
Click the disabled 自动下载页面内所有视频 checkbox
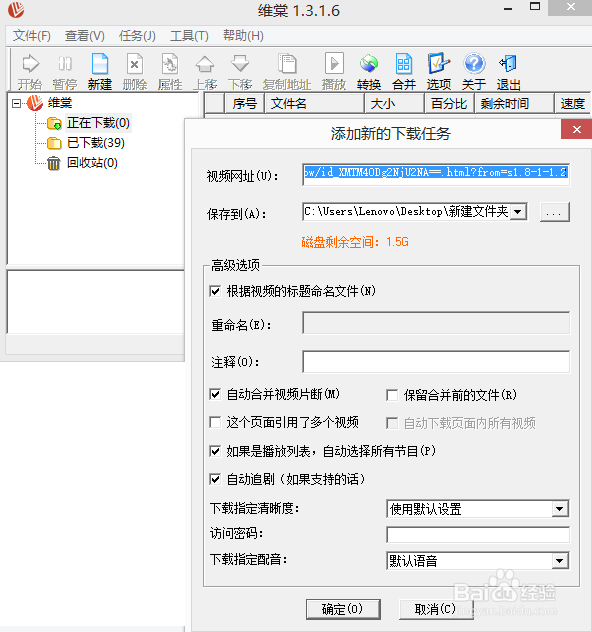pyautogui.click(x=392, y=423)
